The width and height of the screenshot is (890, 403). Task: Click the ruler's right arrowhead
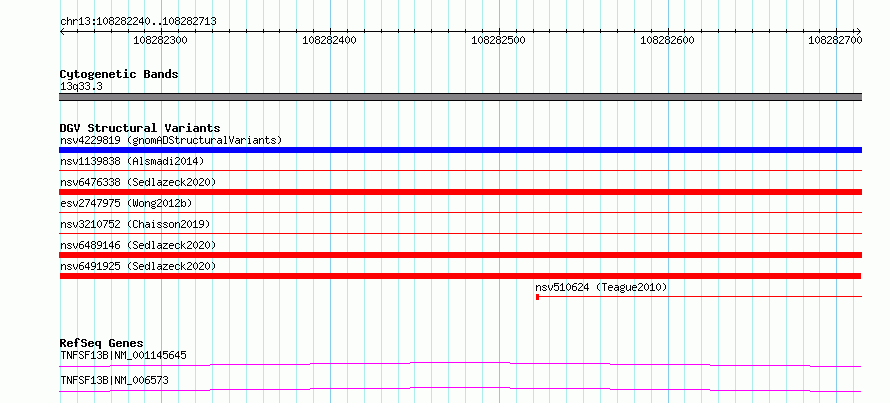coord(859,31)
